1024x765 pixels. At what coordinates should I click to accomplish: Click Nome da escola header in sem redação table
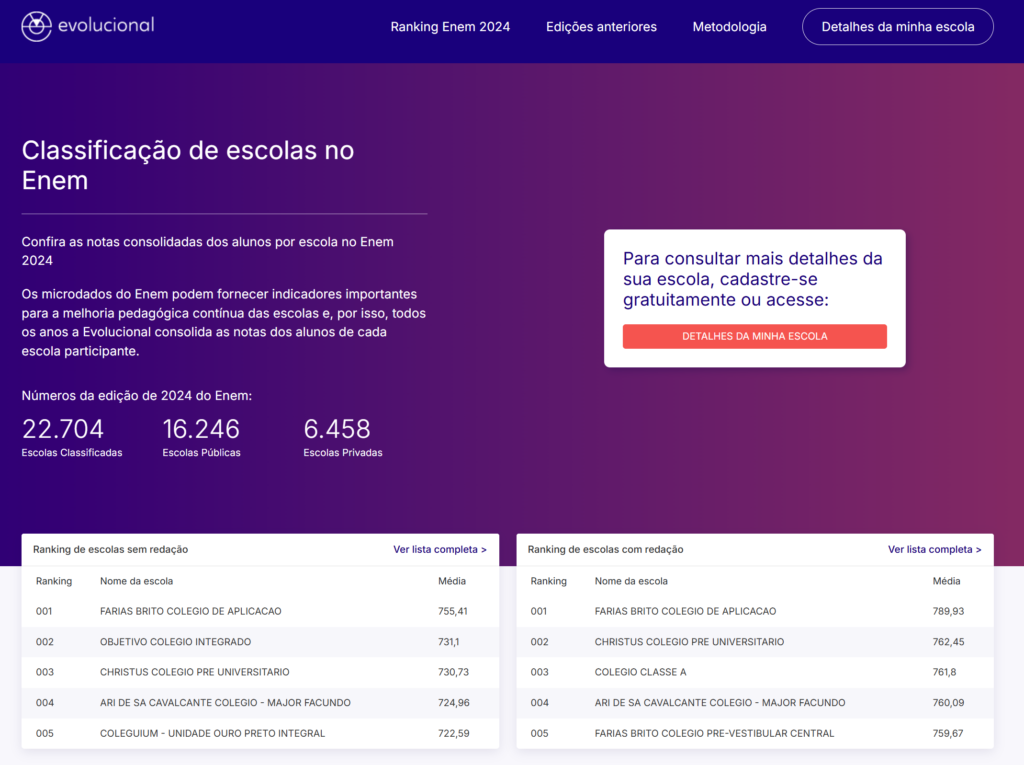pos(136,581)
